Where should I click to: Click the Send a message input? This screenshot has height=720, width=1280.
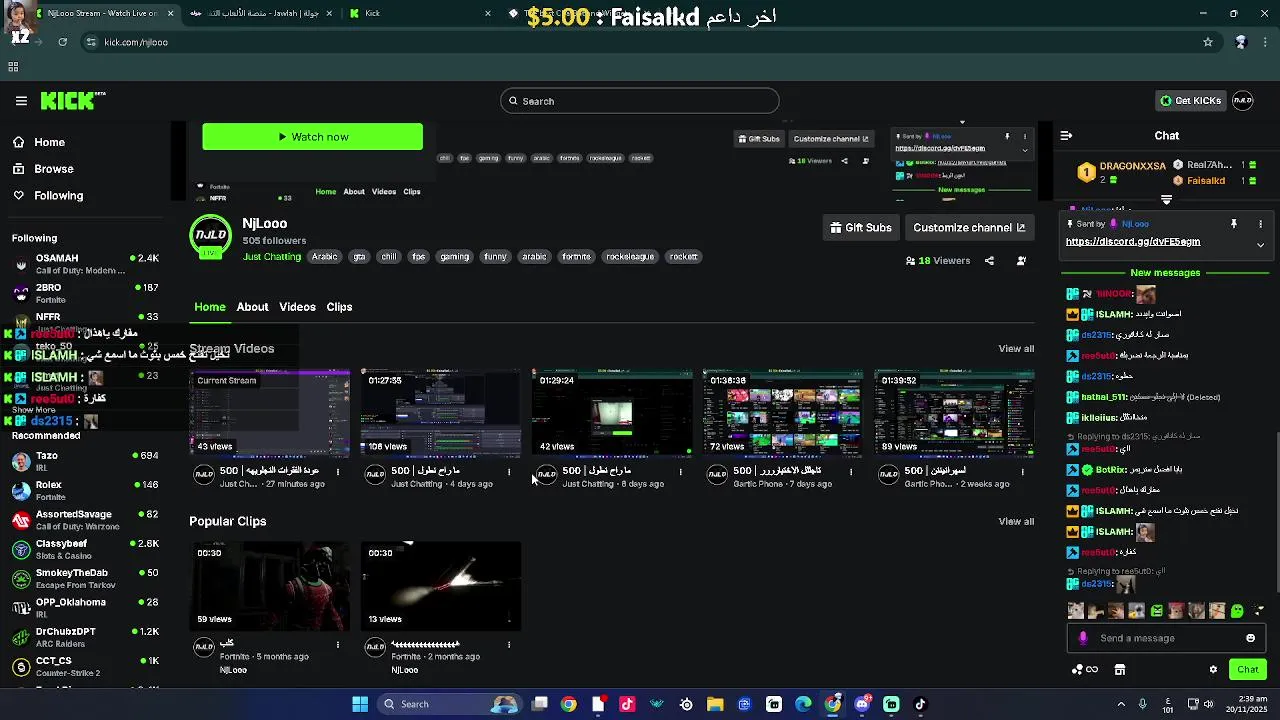(x=1168, y=638)
